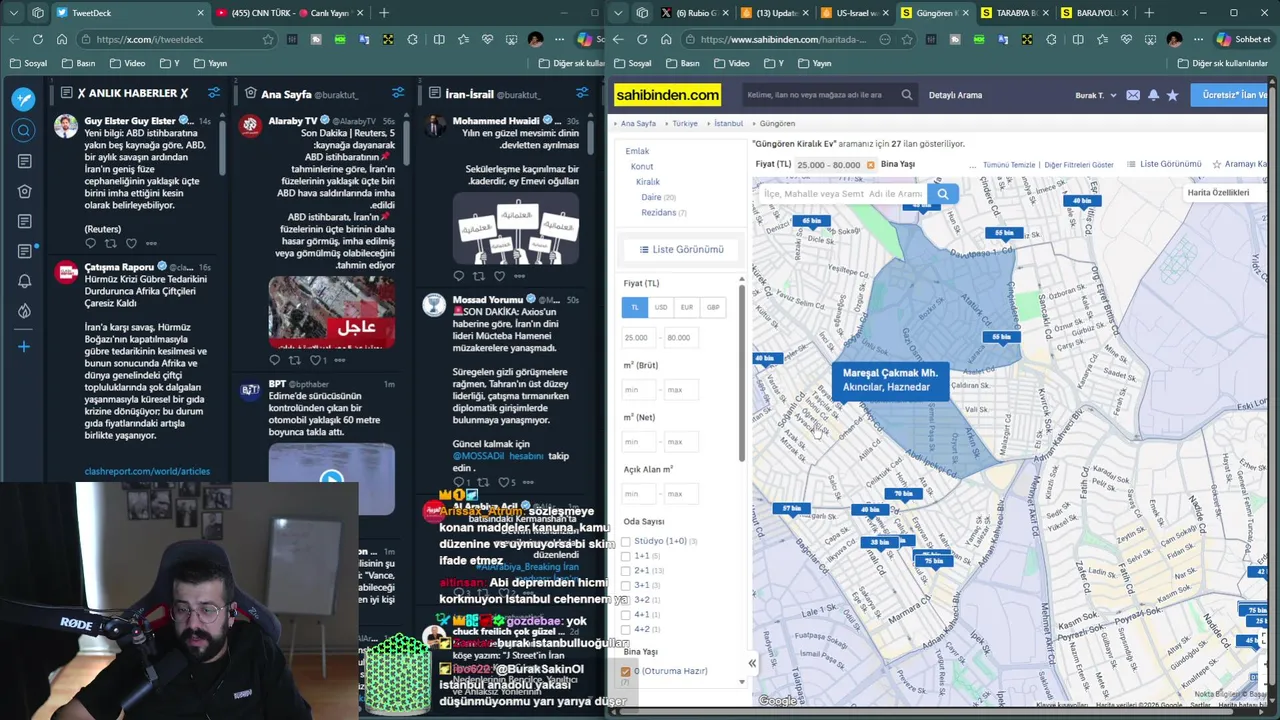The image size is (1280, 720).
Task: Retweet the Guy Elster tweet
Action: (x=111, y=243)
